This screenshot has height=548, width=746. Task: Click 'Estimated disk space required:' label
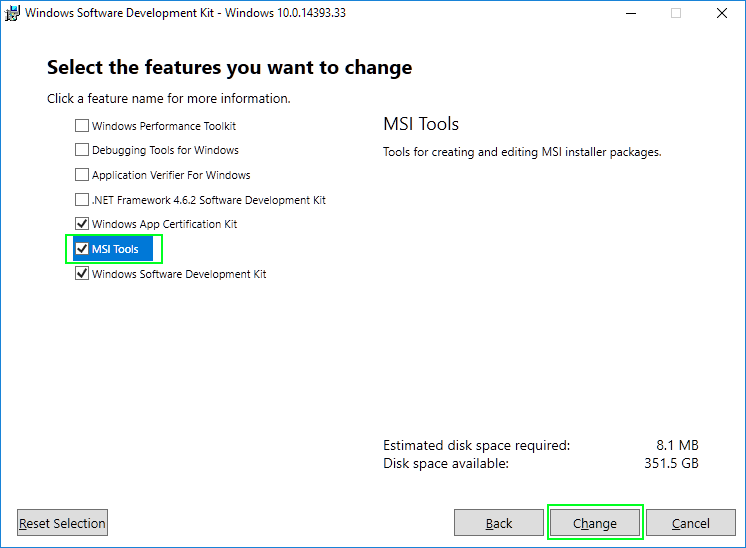476,445
